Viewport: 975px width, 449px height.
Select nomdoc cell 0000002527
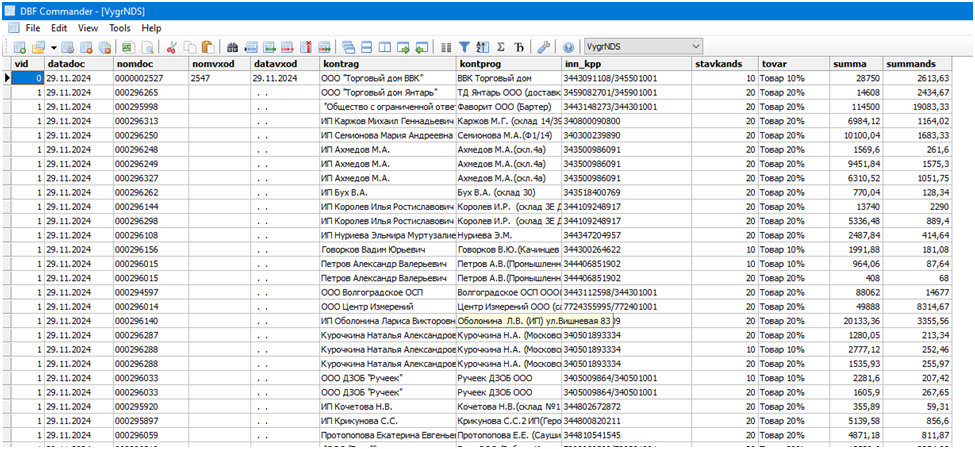(150, 78)
